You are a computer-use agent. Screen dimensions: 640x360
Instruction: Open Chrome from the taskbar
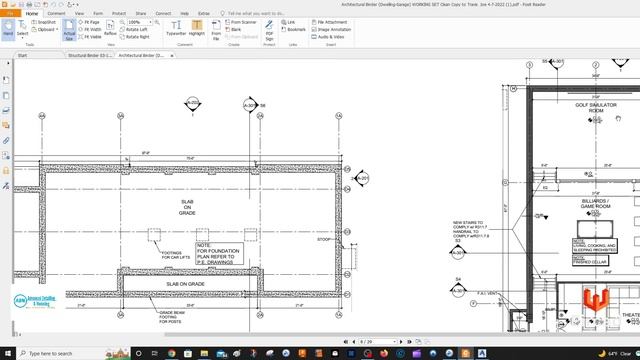(171, 353)
